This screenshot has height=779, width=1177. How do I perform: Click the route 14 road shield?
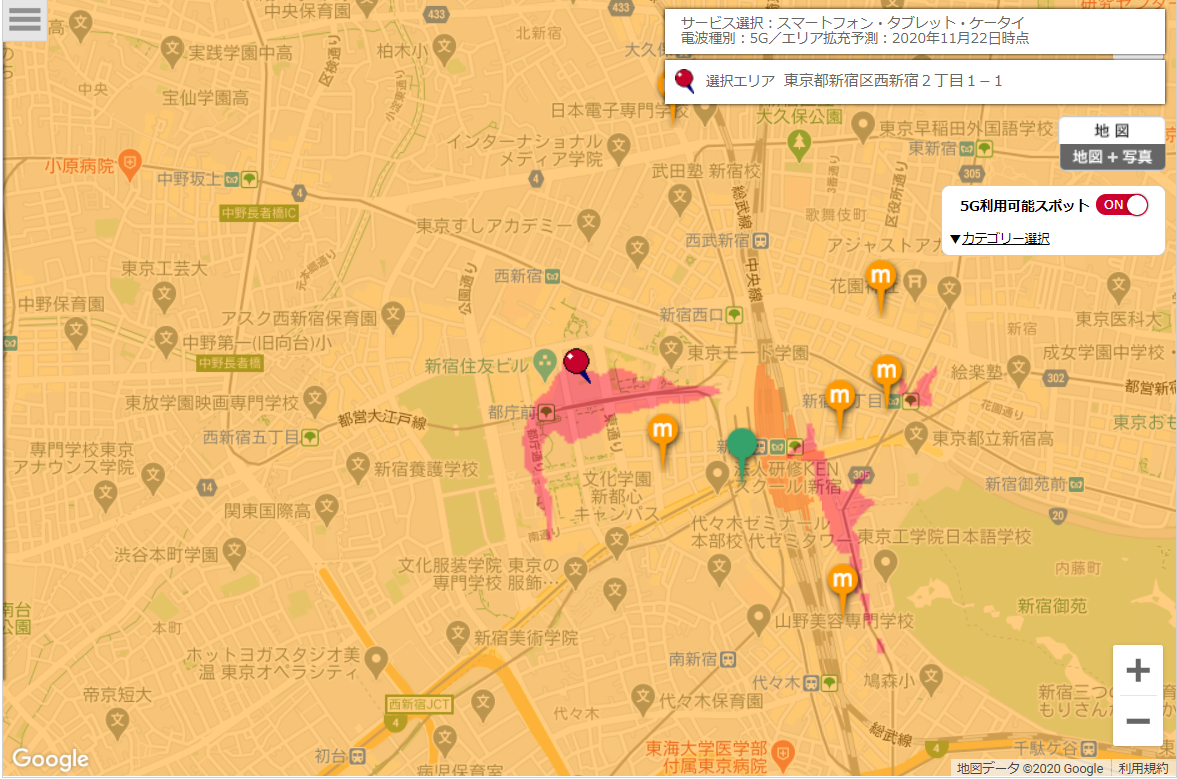pyautogui.click(x=206, y=487)
